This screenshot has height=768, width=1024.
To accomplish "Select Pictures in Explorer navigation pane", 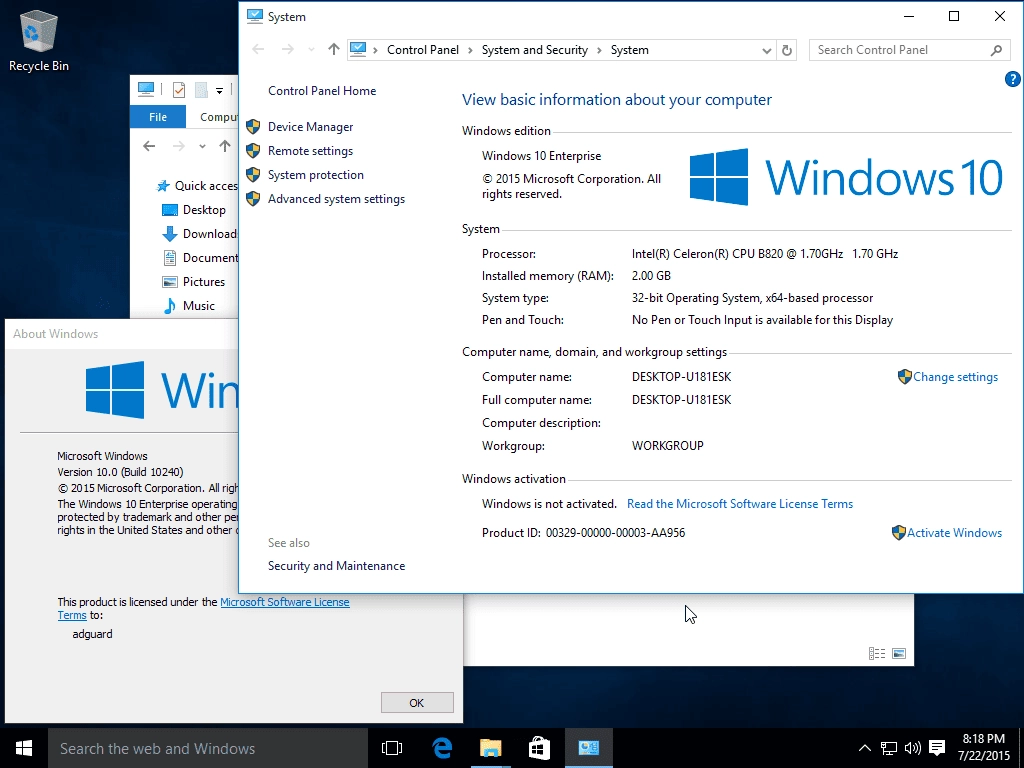I will 193,282.
